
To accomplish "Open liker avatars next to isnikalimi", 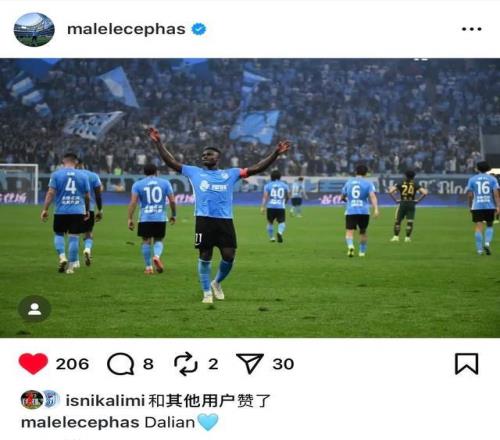I will pos(40,400).
